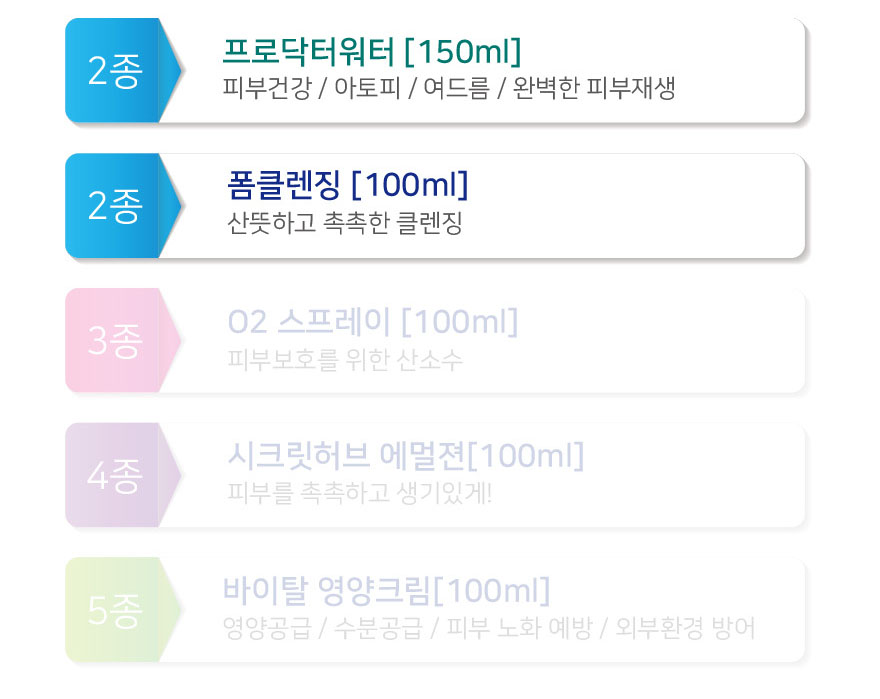Viewport: 880px width, 699px height.
Task: Choose the faded O2 스프레이 card's right area
Action: coord(662,340)
